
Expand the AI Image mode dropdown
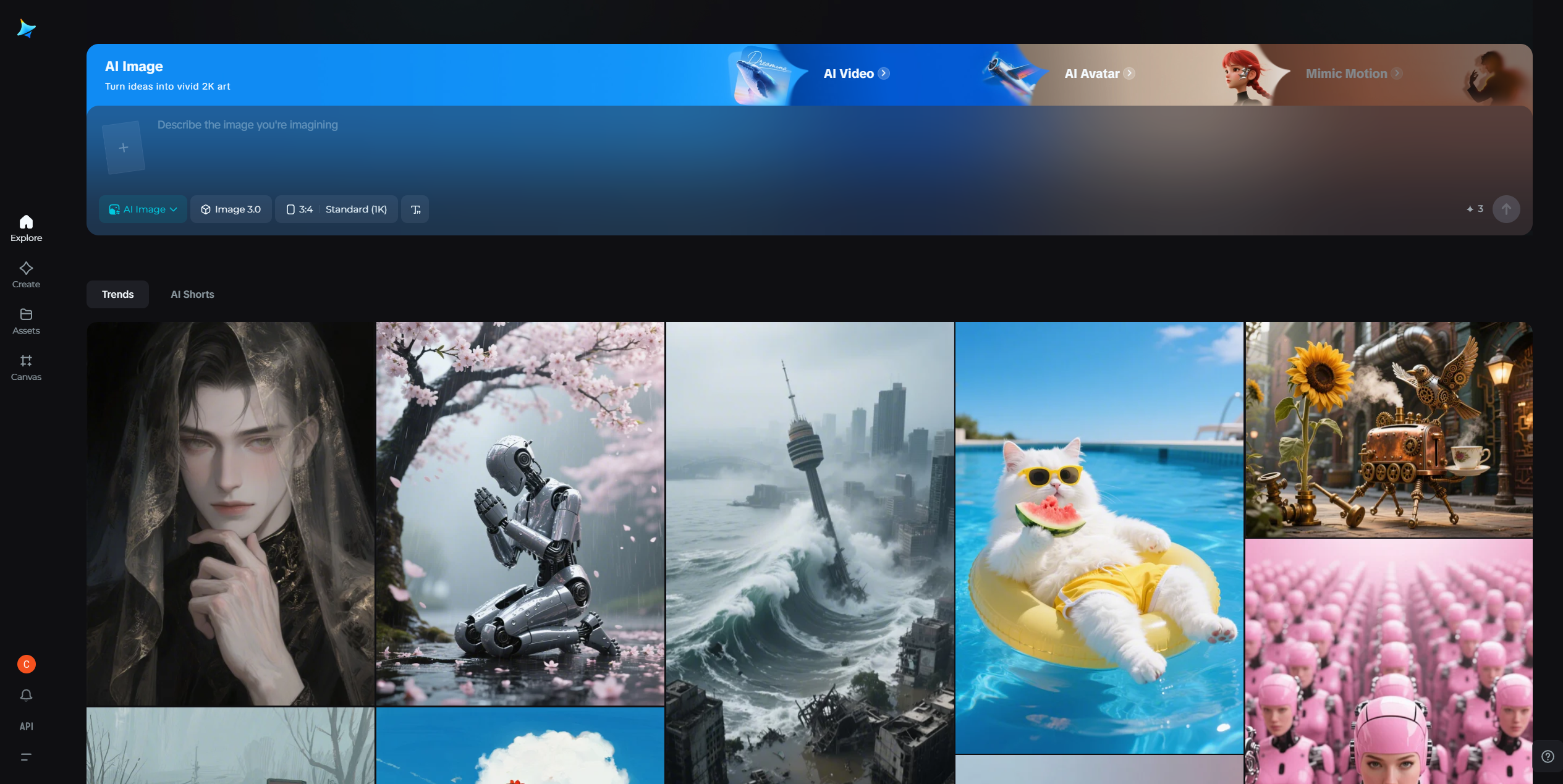coord(143,209)
